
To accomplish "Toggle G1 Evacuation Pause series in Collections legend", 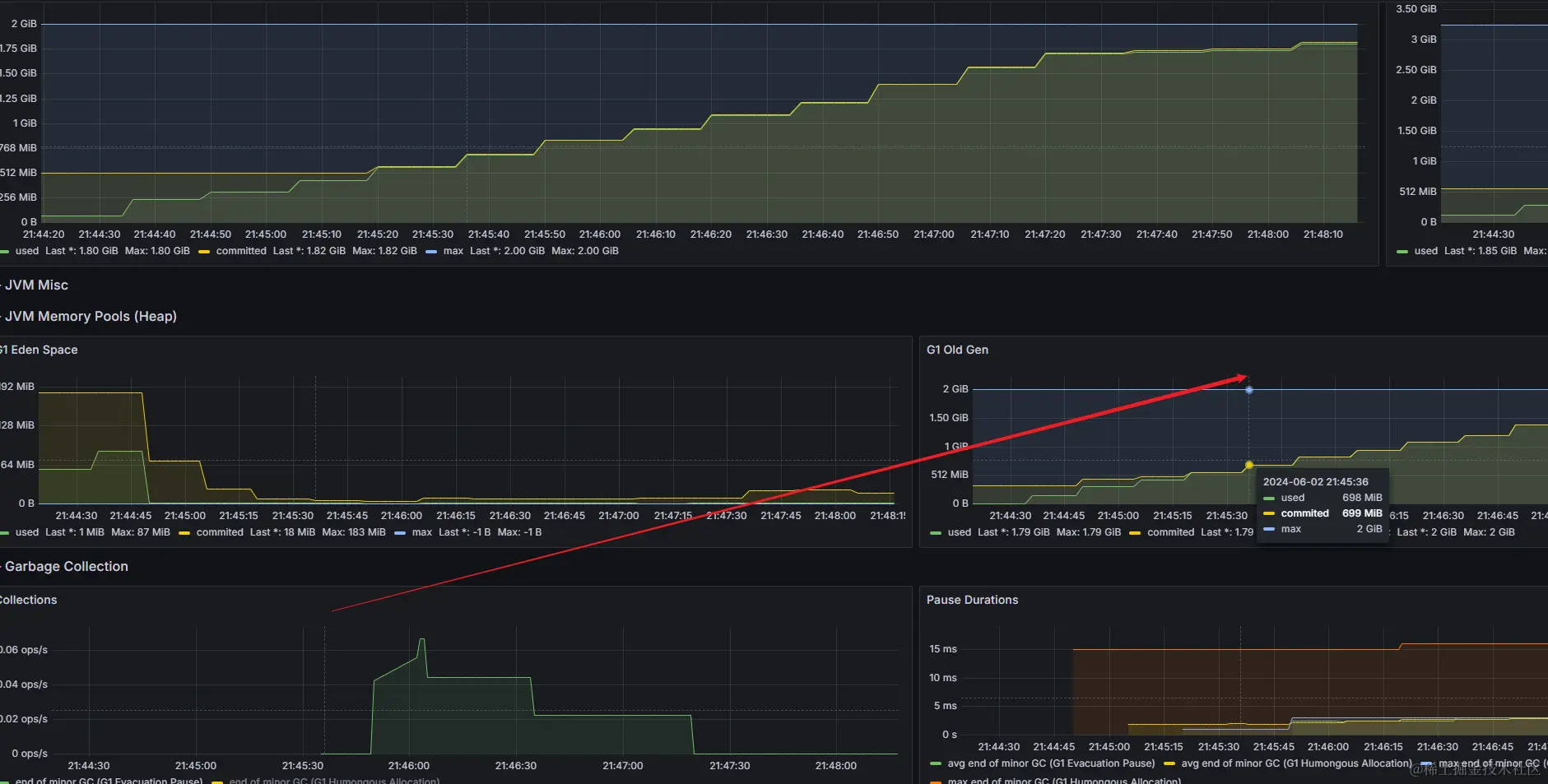I will click(109, 780).
